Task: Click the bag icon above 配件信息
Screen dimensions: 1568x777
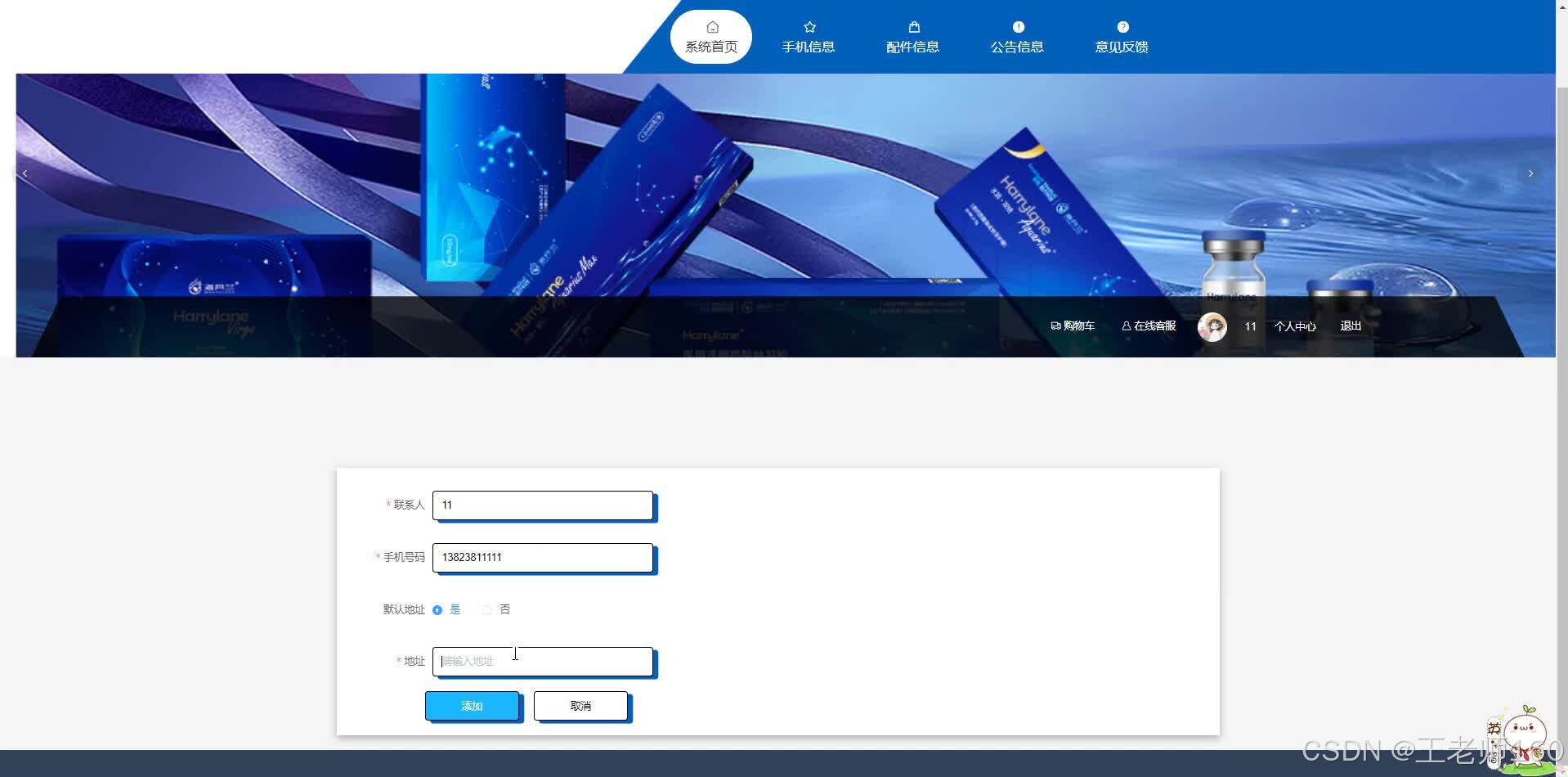Action: pyautogui.click(x=914, y=27)
